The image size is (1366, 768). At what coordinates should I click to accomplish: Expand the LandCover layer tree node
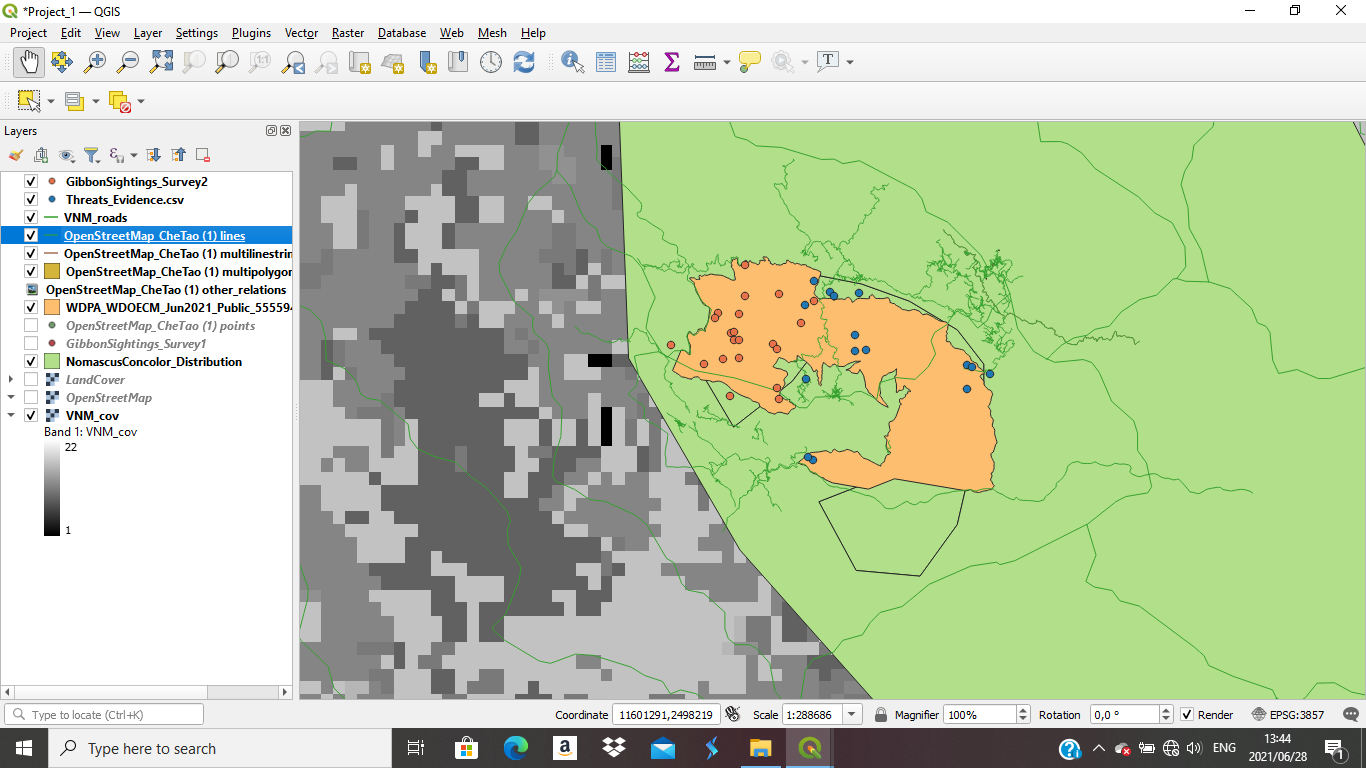tap(11, 380)
